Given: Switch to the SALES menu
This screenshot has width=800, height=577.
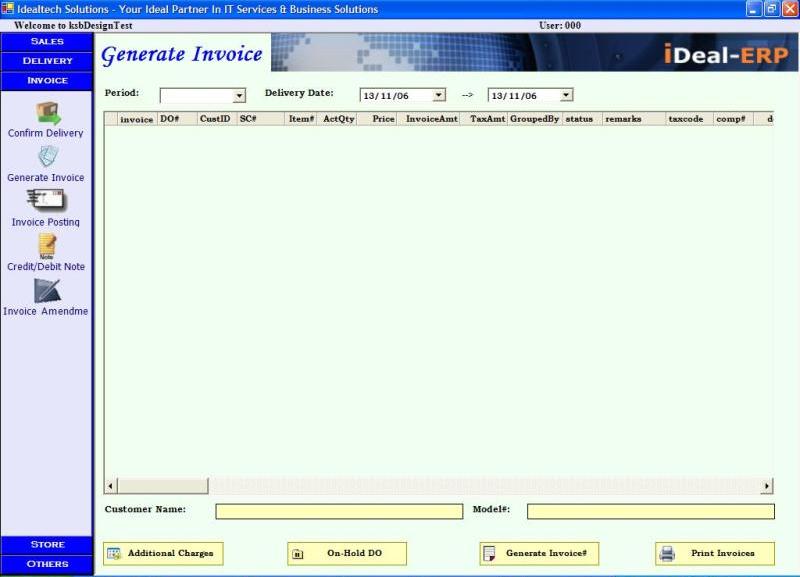Looking at the screenshot, I should click(45, 41).
